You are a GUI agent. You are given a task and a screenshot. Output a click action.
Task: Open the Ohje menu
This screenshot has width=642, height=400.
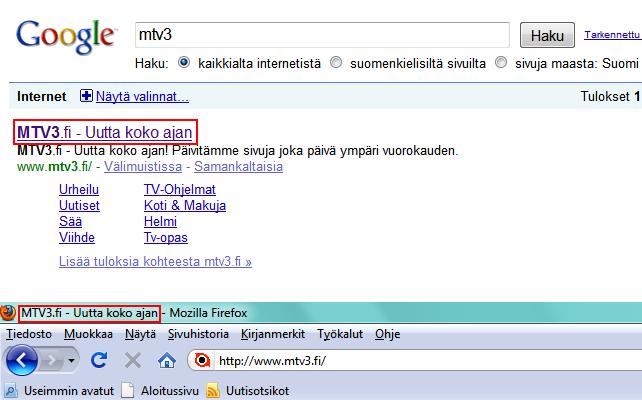point(387,334)
